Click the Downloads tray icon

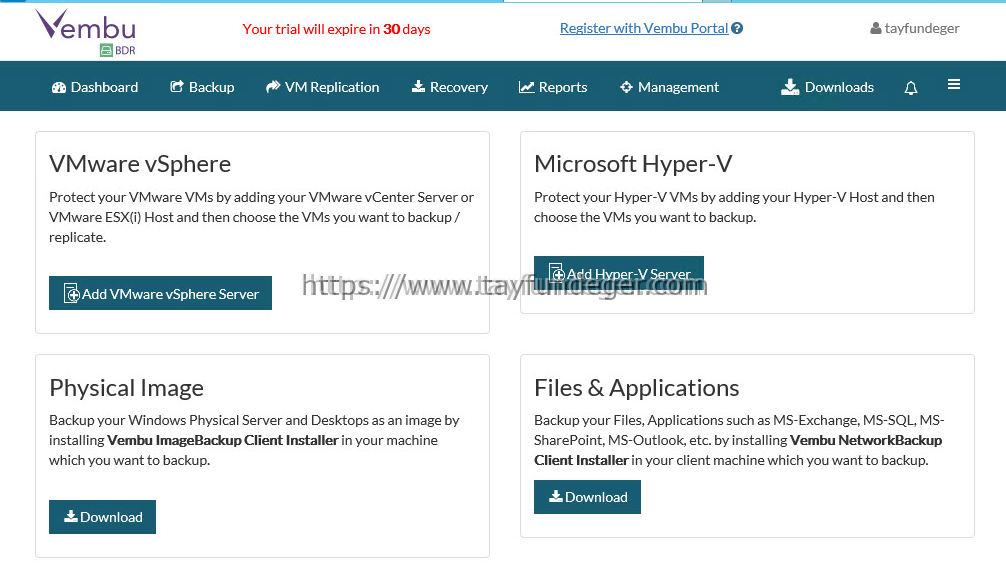[790, 87]
